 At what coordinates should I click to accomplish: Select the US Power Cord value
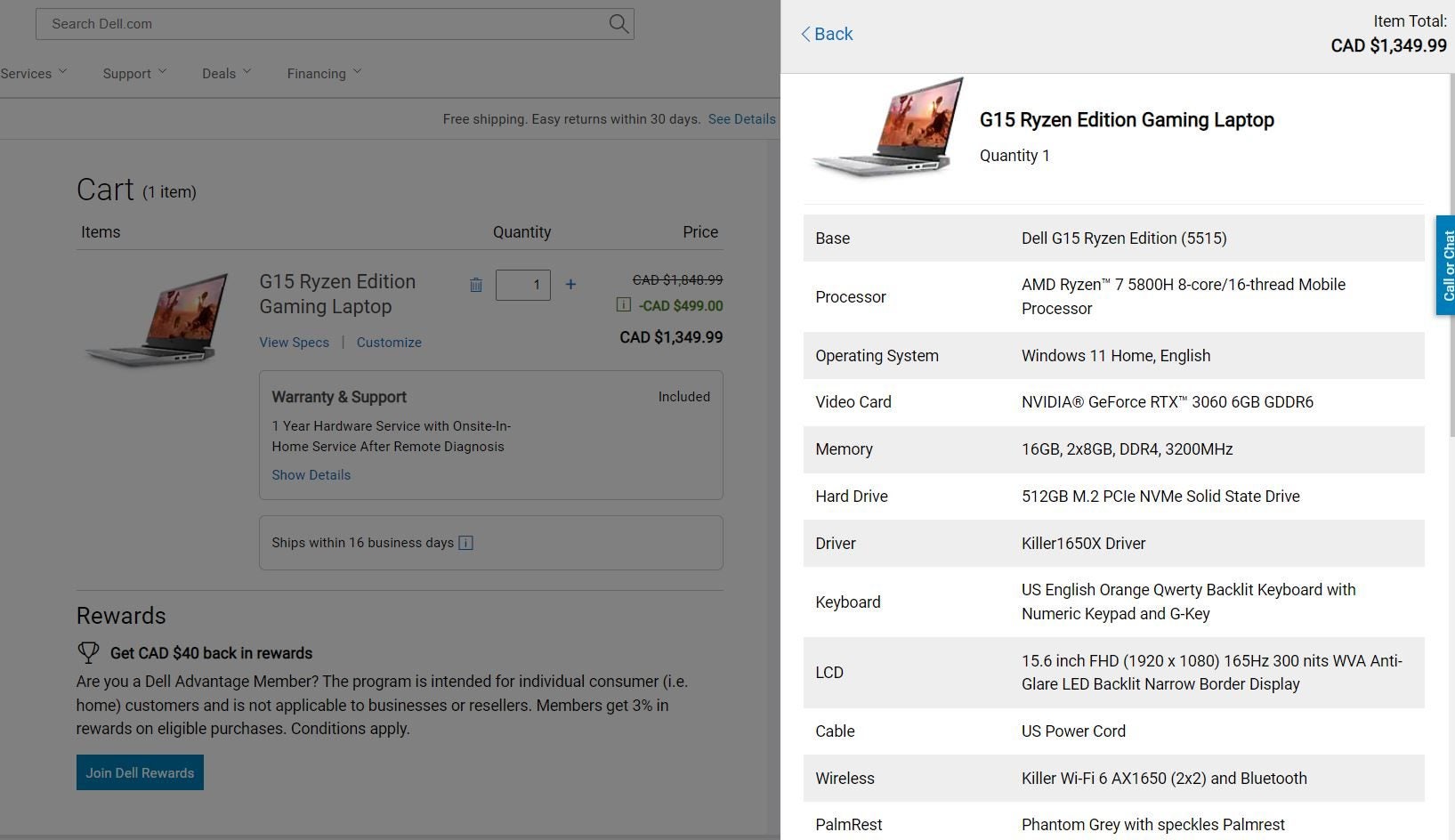pyautogui.click(x=1073, y=731)
